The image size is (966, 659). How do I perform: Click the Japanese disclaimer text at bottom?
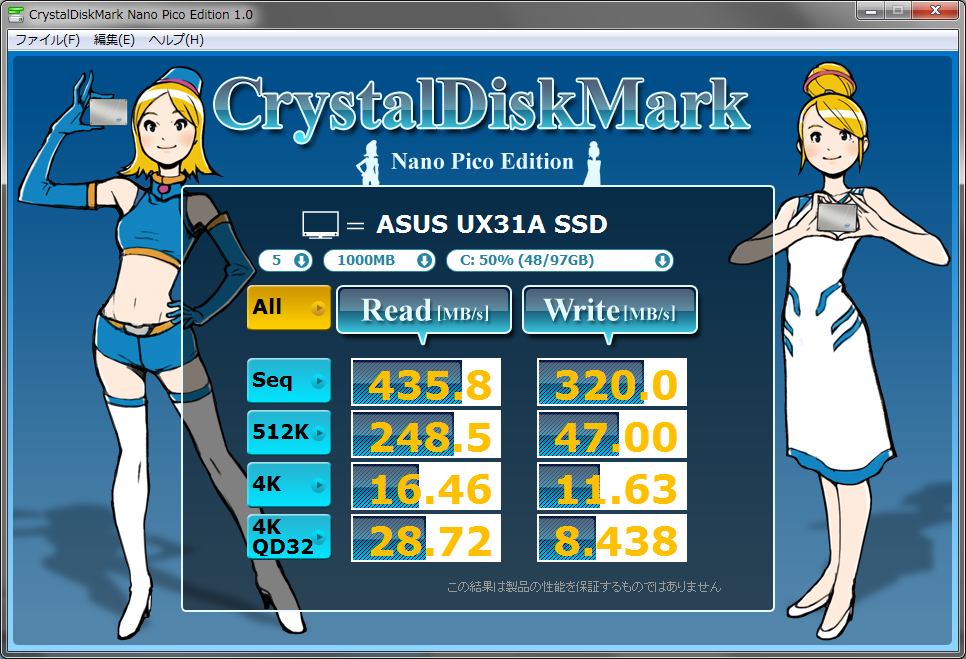tap(583, 586)
